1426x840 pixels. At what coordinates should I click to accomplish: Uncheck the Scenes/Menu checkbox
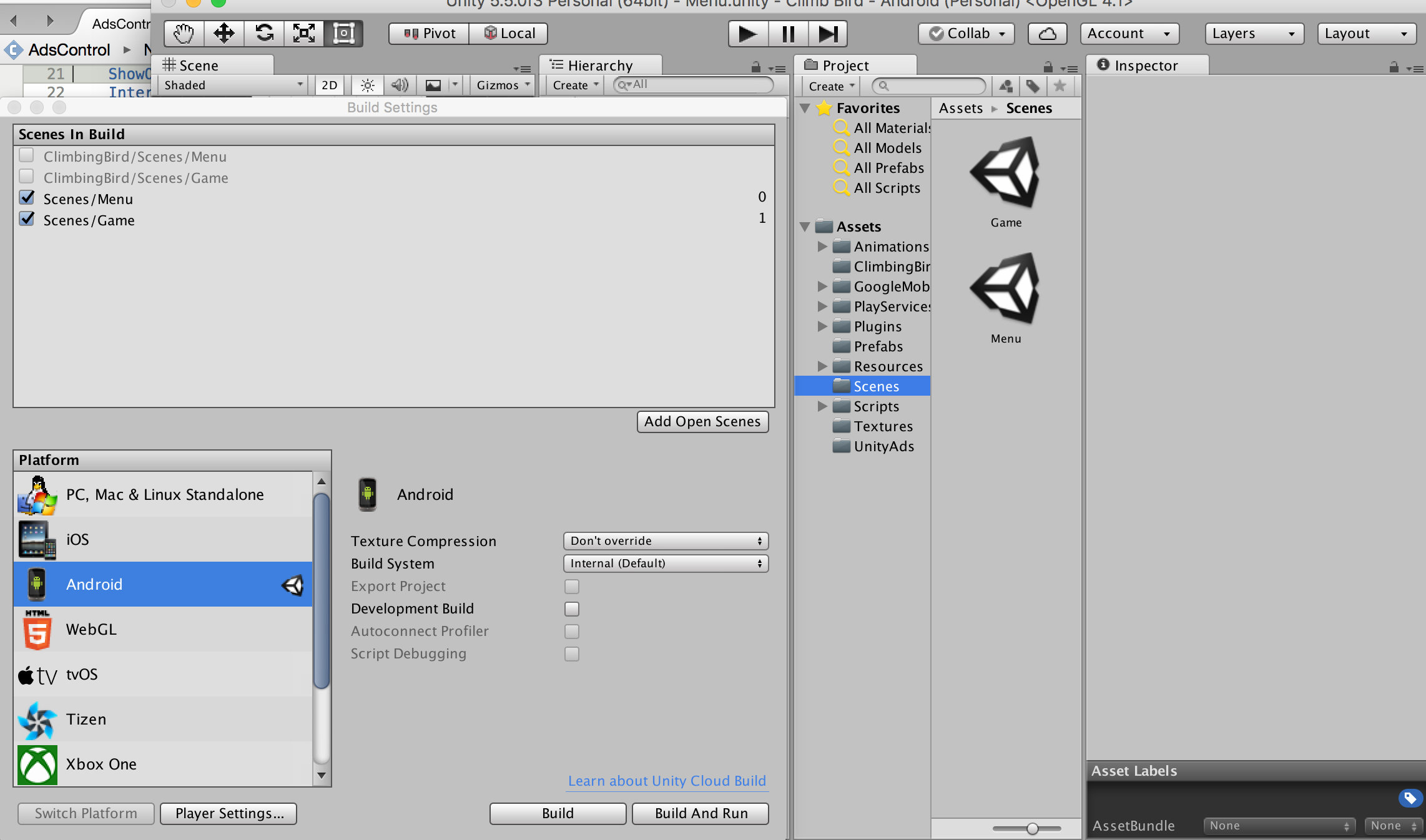tap(27, 198)
